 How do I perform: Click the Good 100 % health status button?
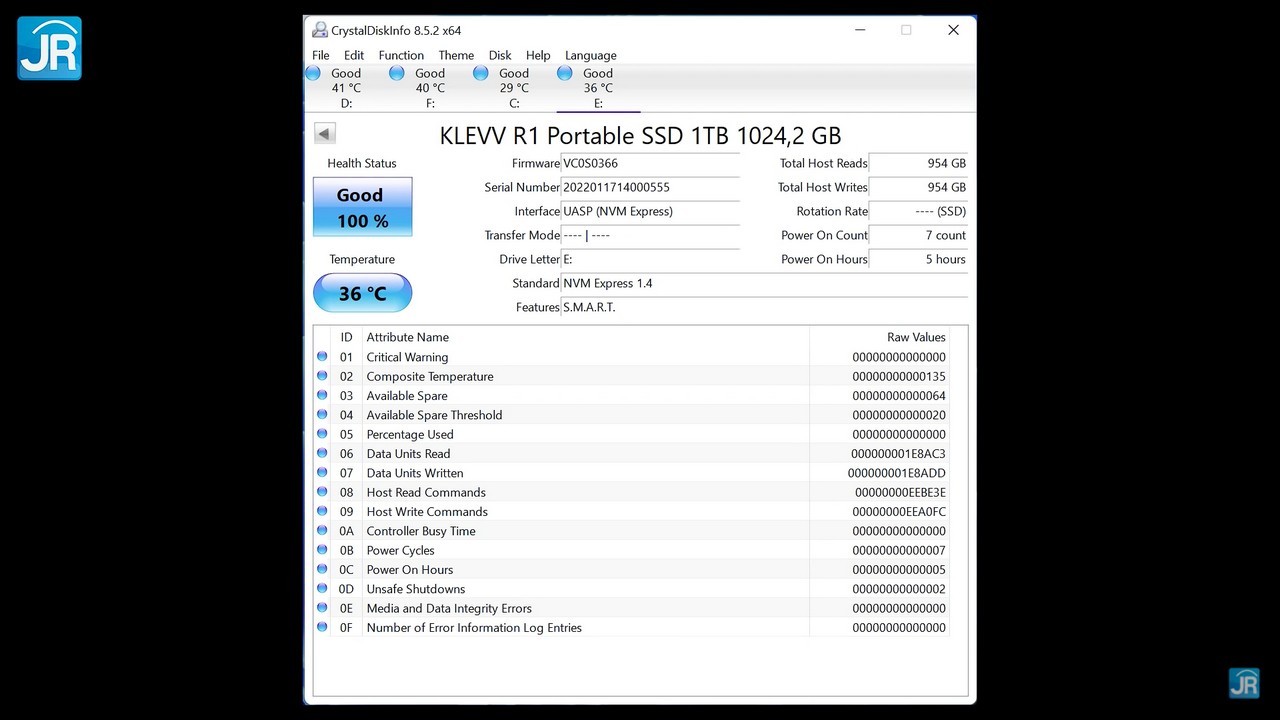click(362, 207)
